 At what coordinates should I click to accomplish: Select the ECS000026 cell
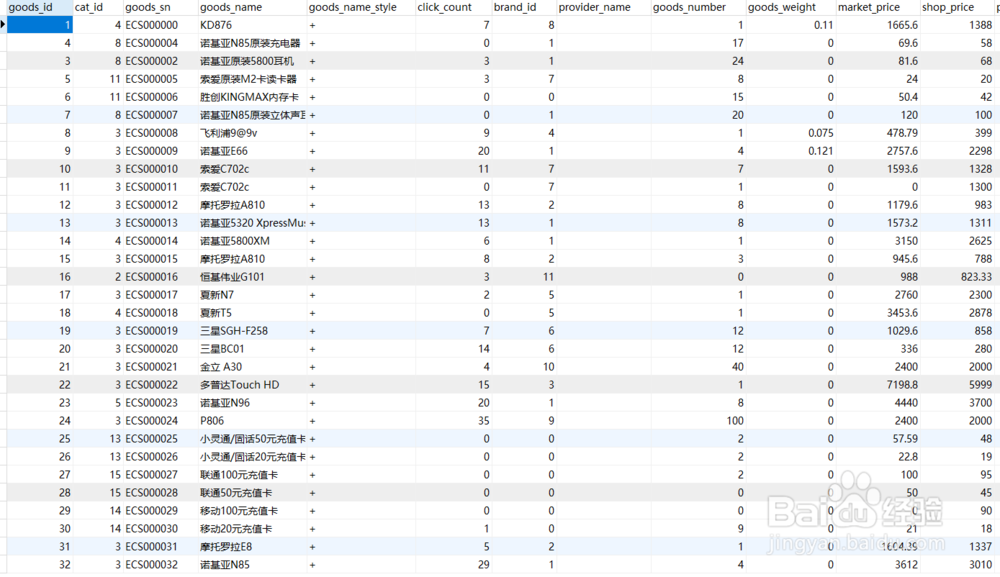(x=160, y=457)
